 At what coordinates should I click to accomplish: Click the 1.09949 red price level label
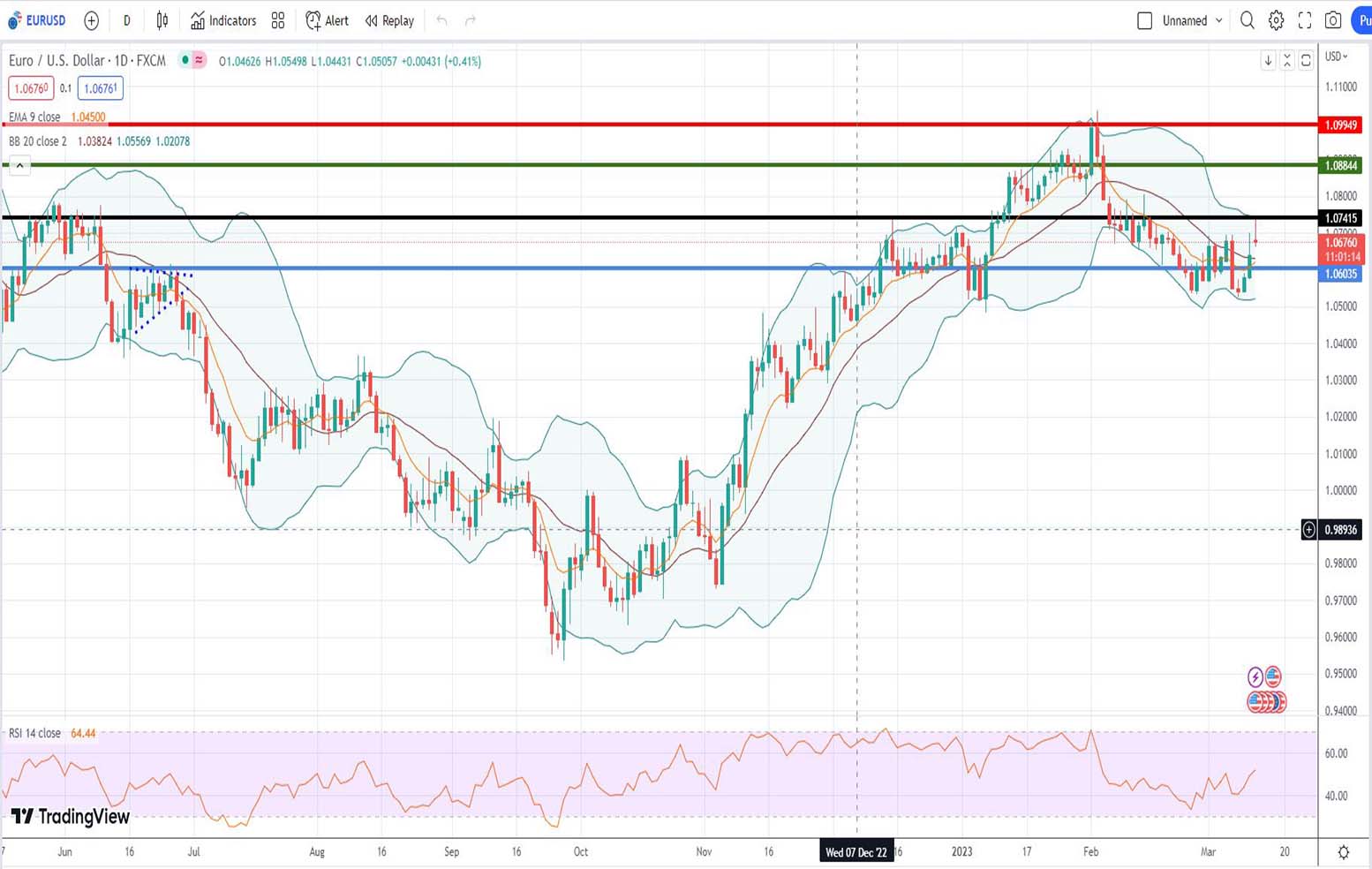tap(1340, 125)
